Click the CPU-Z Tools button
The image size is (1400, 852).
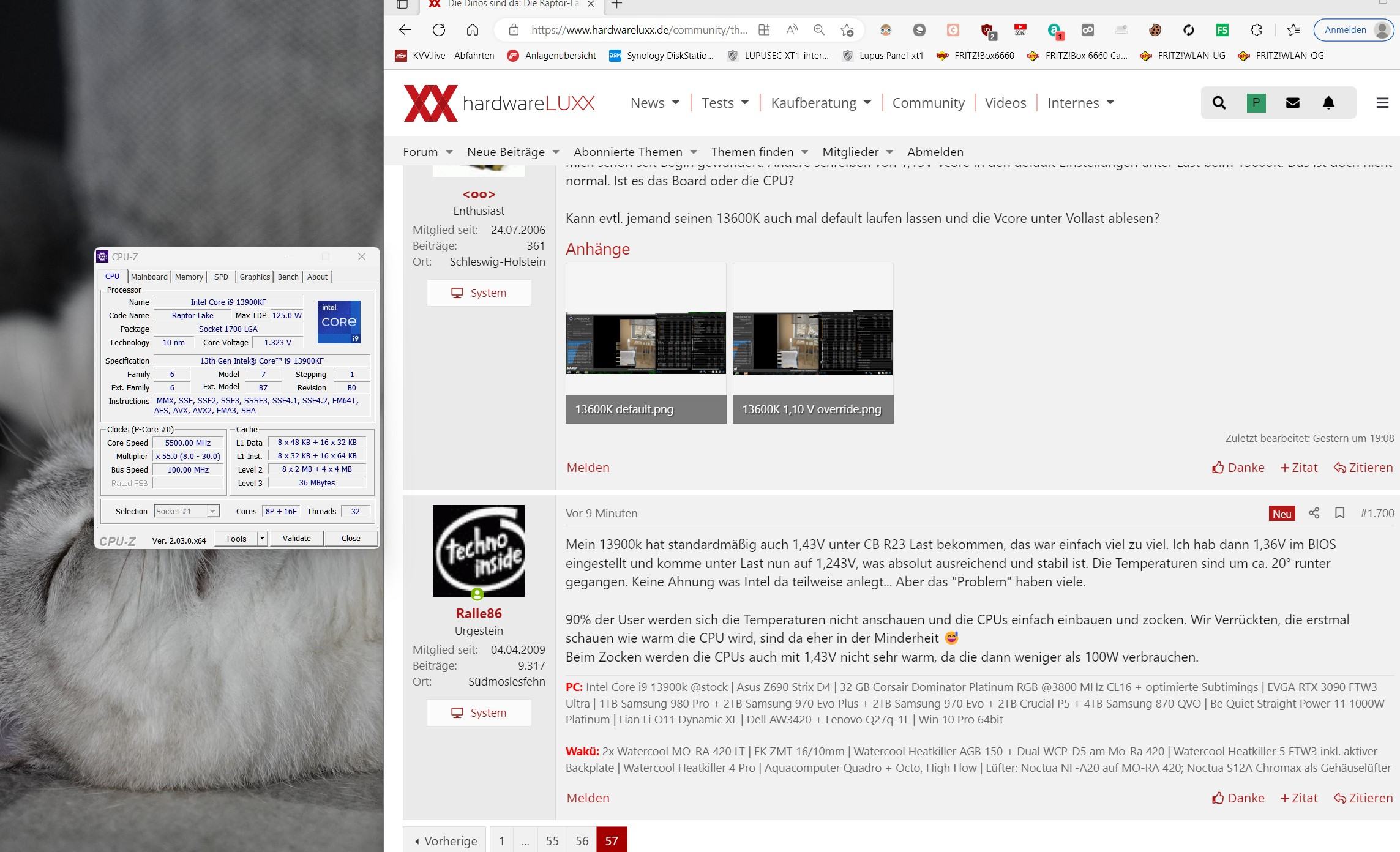pyautogui.click(x=236, y=538)
